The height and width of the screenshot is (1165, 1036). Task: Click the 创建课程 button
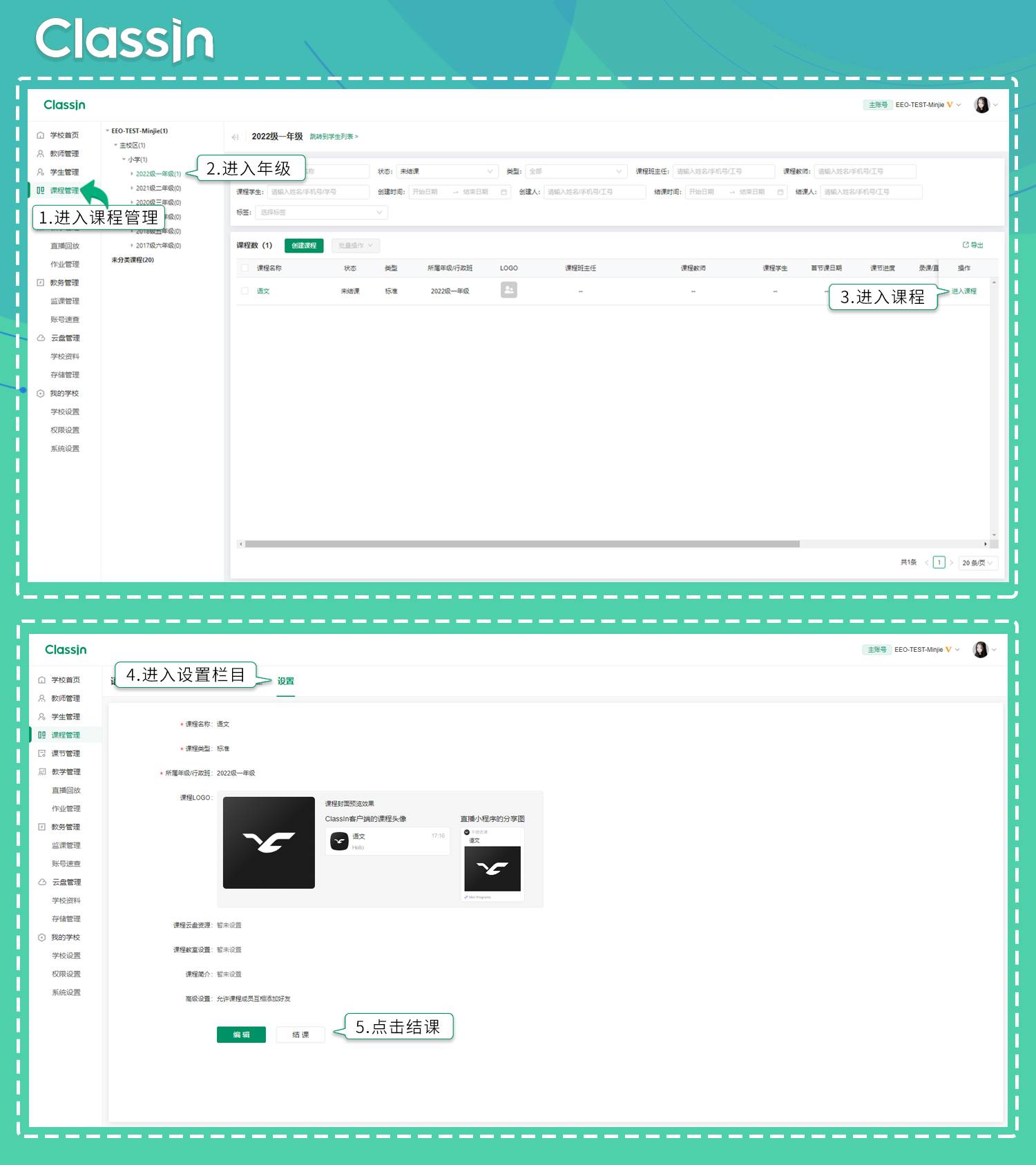pyautogui.click(x=304, y=246)
